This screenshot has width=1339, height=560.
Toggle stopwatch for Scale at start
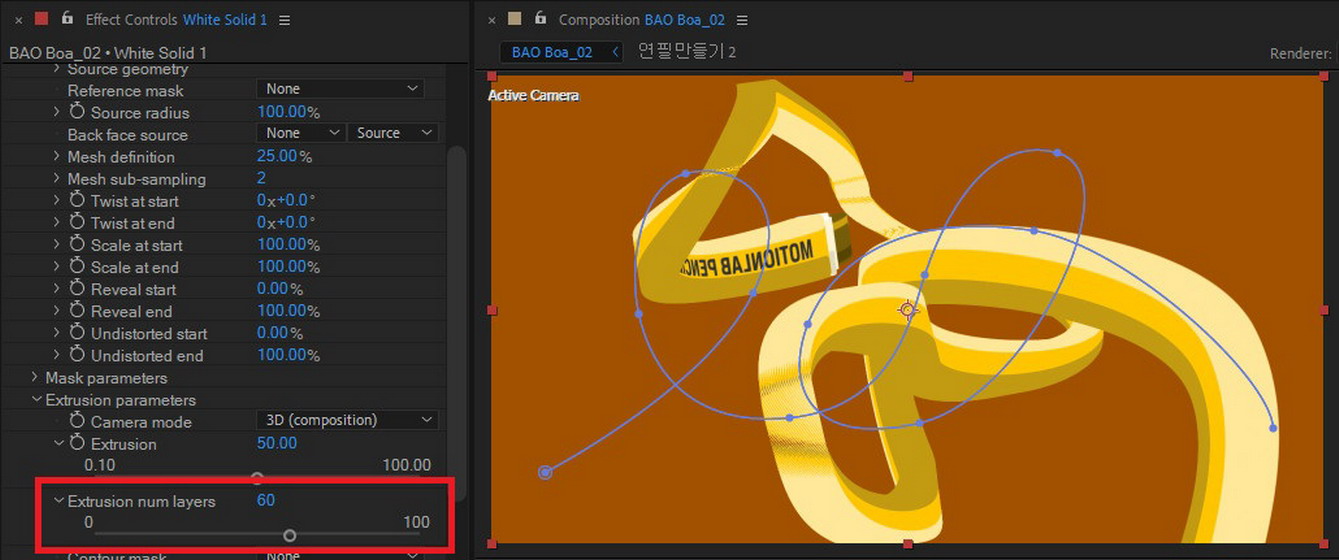[x=77, y=244]
